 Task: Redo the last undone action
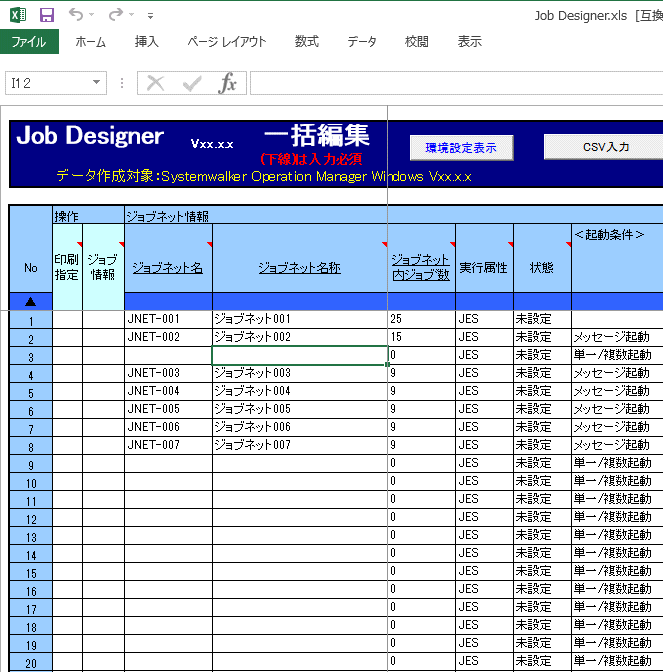point(116,15)
